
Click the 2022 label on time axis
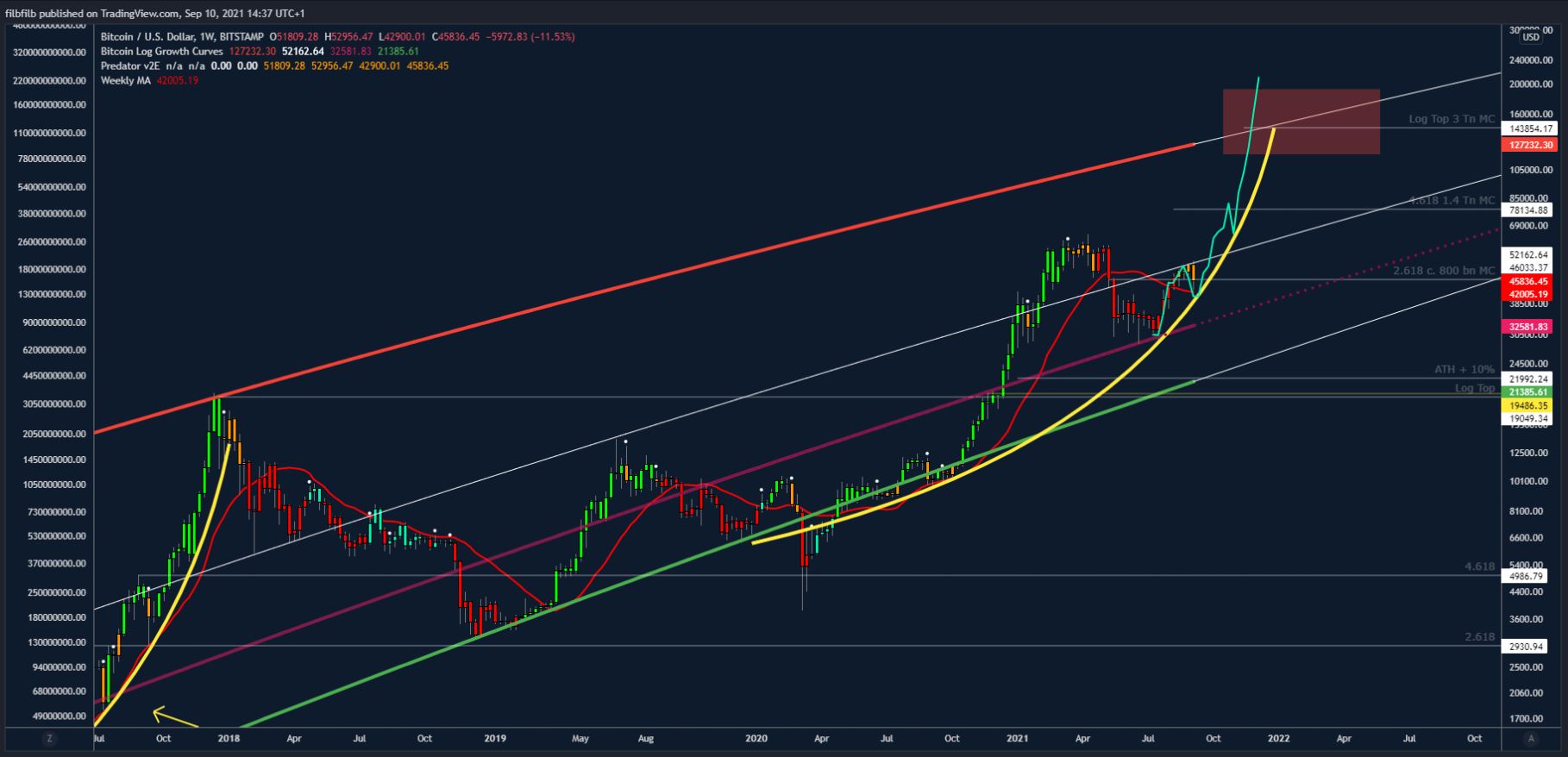click(1278, 739)
